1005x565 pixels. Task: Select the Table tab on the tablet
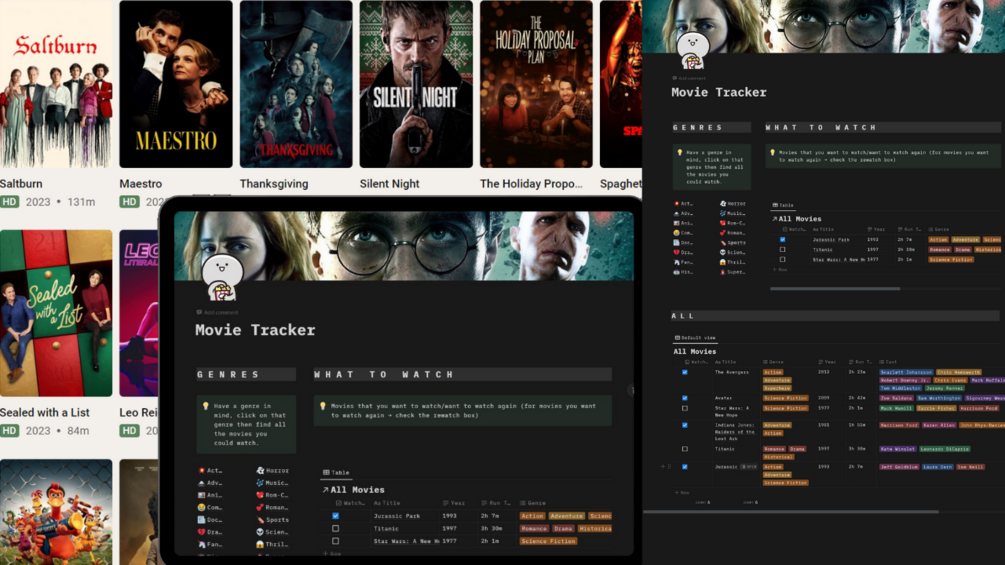pyautogui.click(x=336, y=472)
